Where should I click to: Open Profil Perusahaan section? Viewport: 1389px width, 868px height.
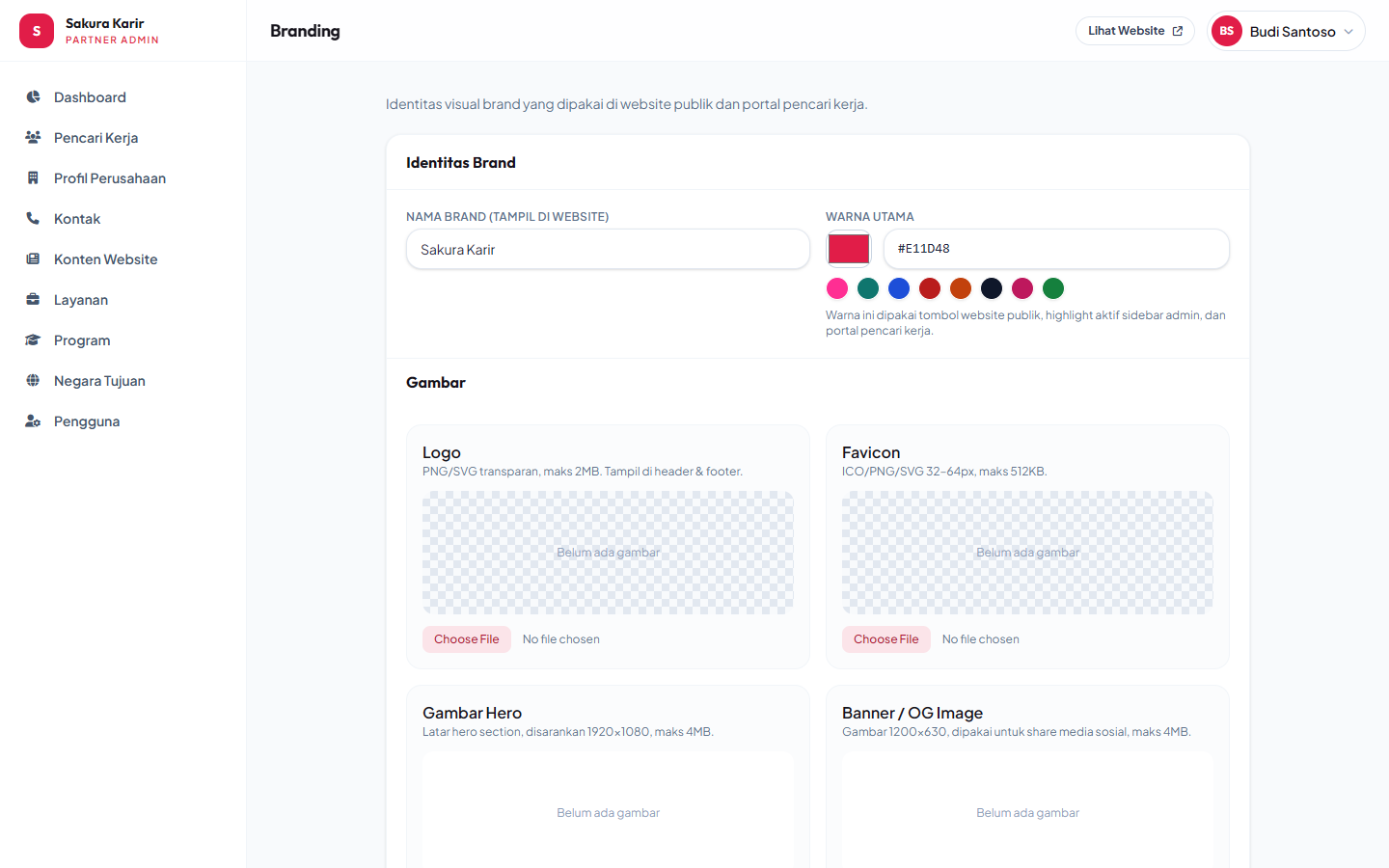(x=123, y=178)
